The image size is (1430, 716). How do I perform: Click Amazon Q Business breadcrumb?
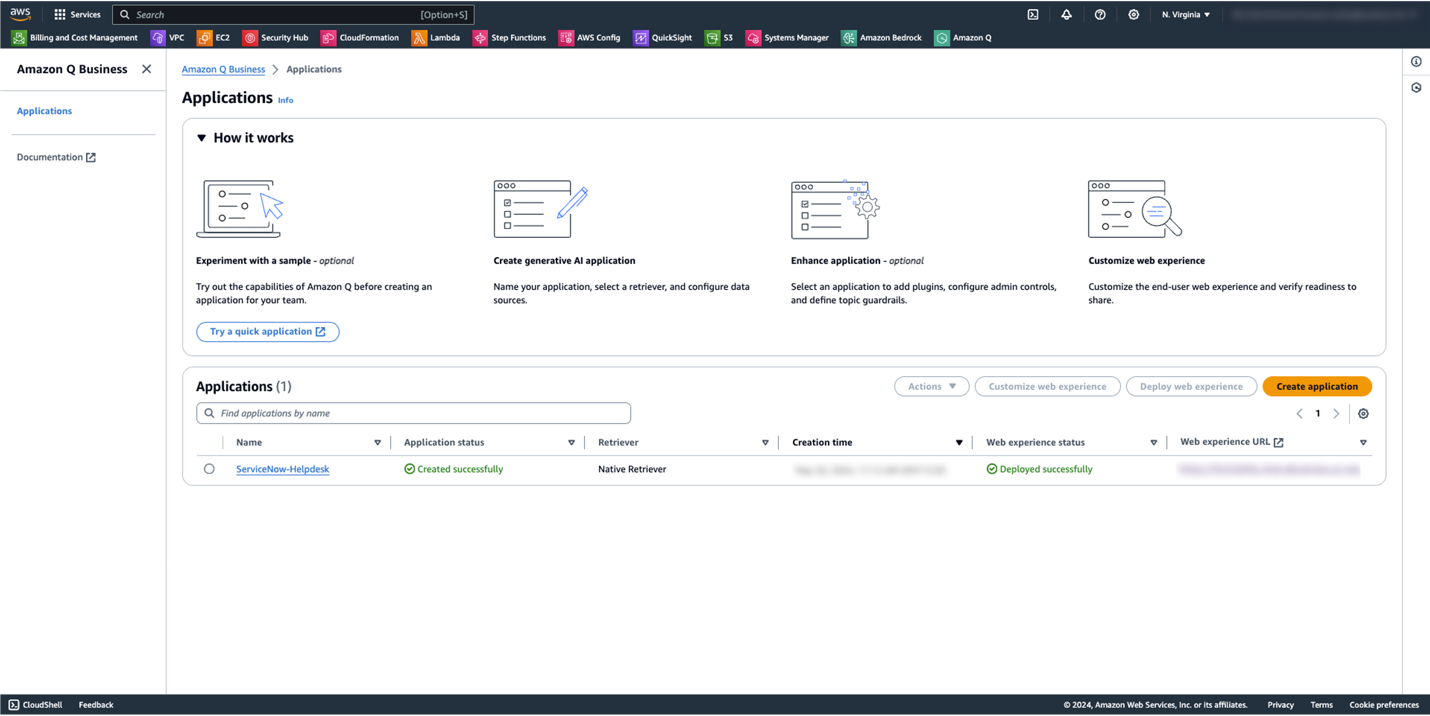tap(223, 69)
